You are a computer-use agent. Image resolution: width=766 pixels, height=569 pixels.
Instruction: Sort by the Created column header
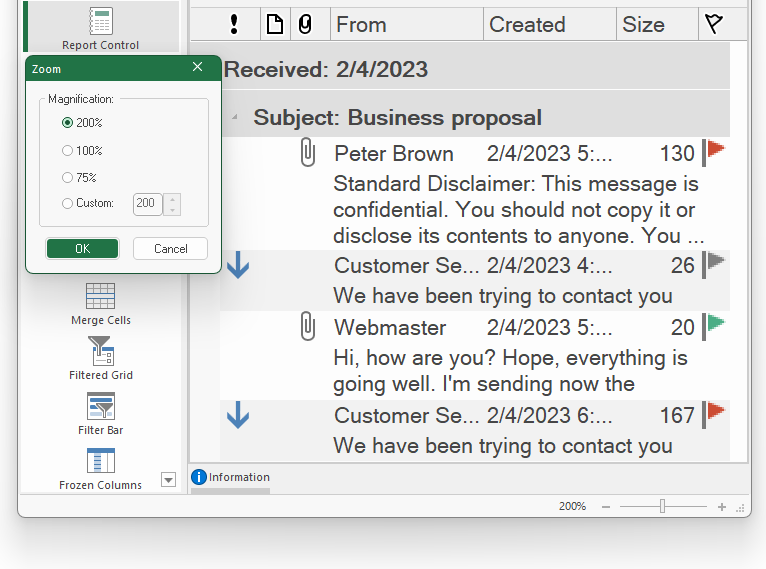(548, 25)
